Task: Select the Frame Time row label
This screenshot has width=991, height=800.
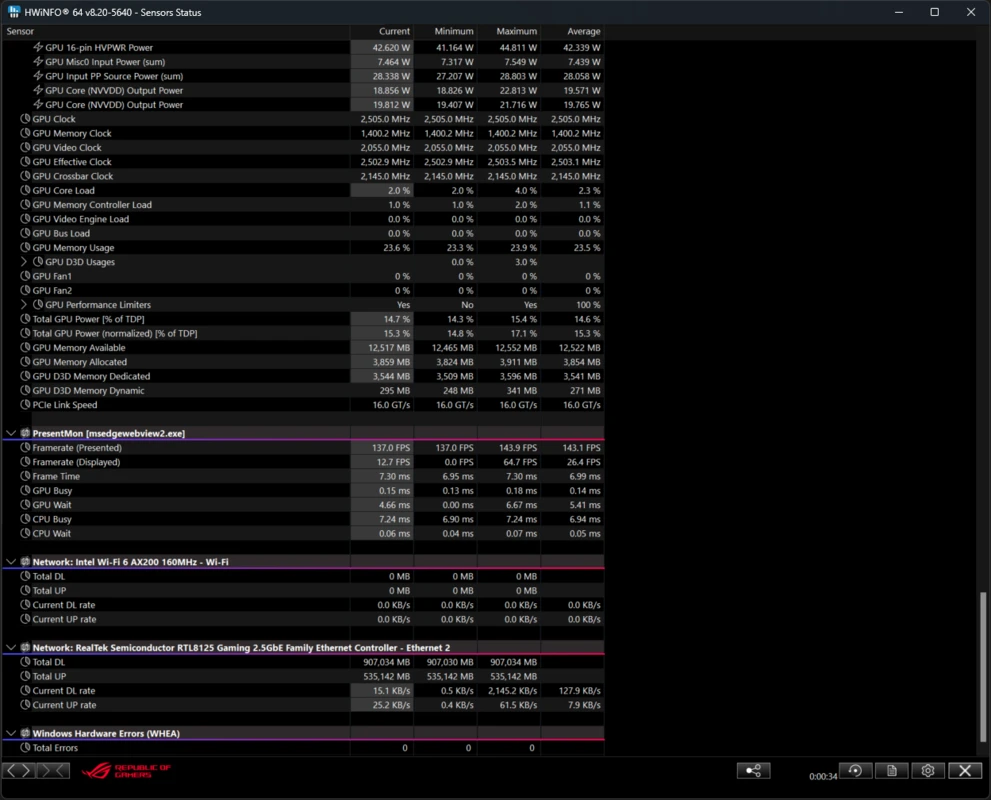Action: [x=56, y=476]
